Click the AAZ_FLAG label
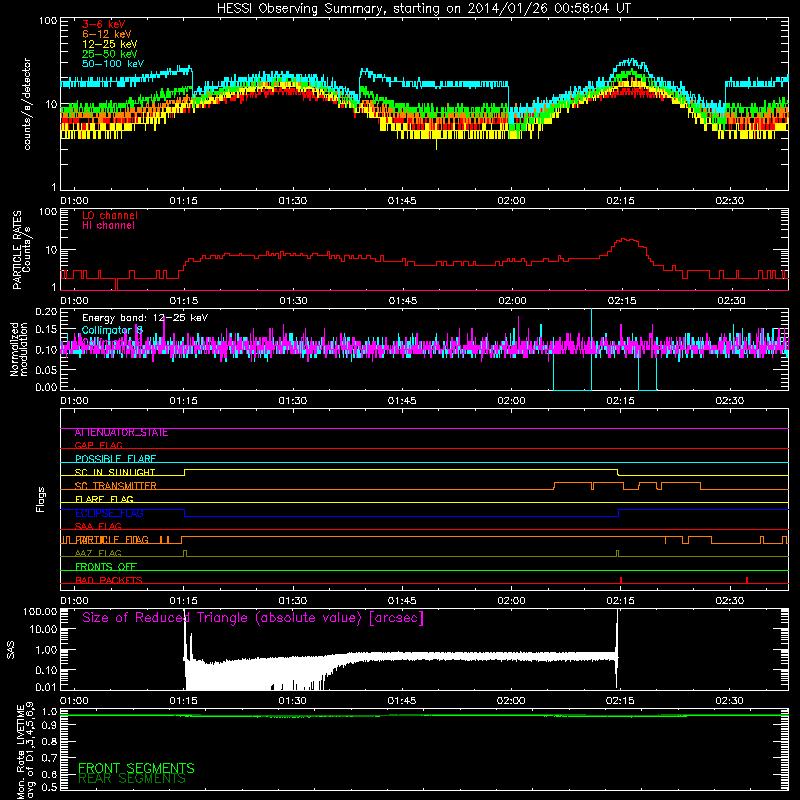This screenshot has width=800, height=800. pos(98,553)
